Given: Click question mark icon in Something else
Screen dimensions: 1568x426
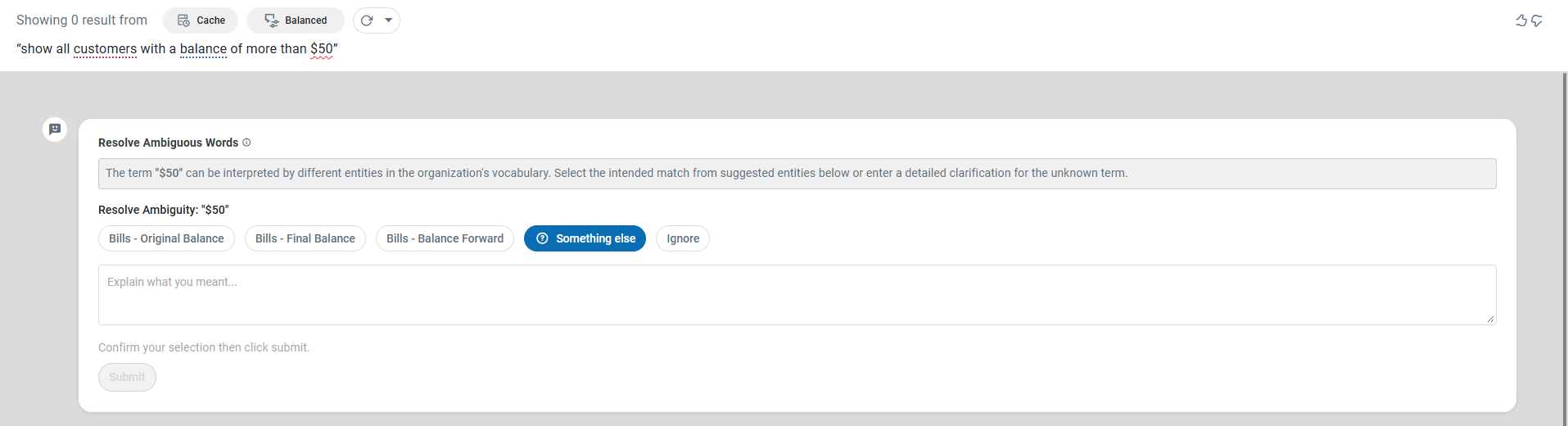Looking at the screenshot, I should (x=542, y=238).
